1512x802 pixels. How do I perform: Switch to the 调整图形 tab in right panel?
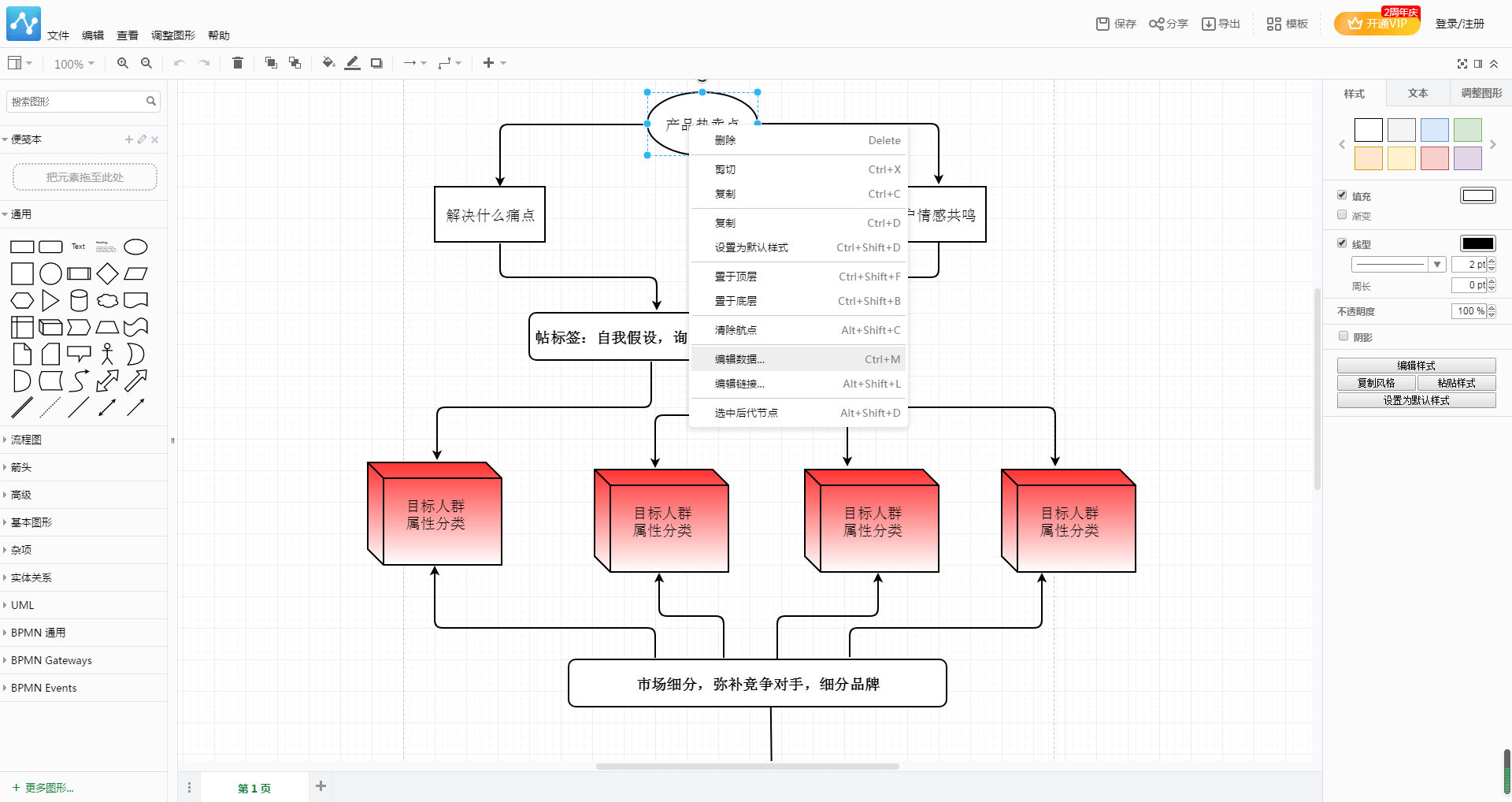pyautogui.click(x=1481, y=93)
